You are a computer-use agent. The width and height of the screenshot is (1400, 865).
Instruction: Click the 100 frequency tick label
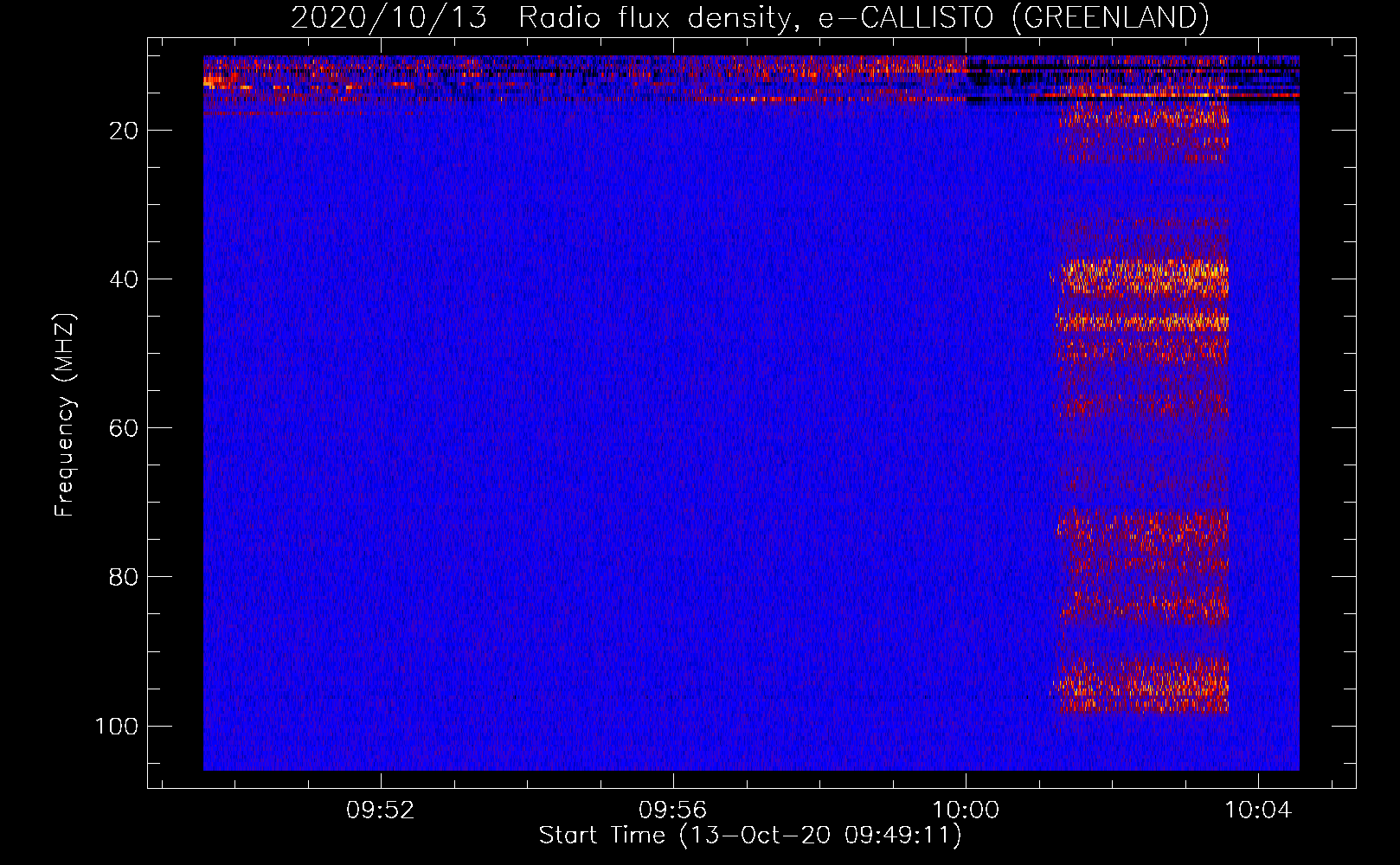[117, 726]
